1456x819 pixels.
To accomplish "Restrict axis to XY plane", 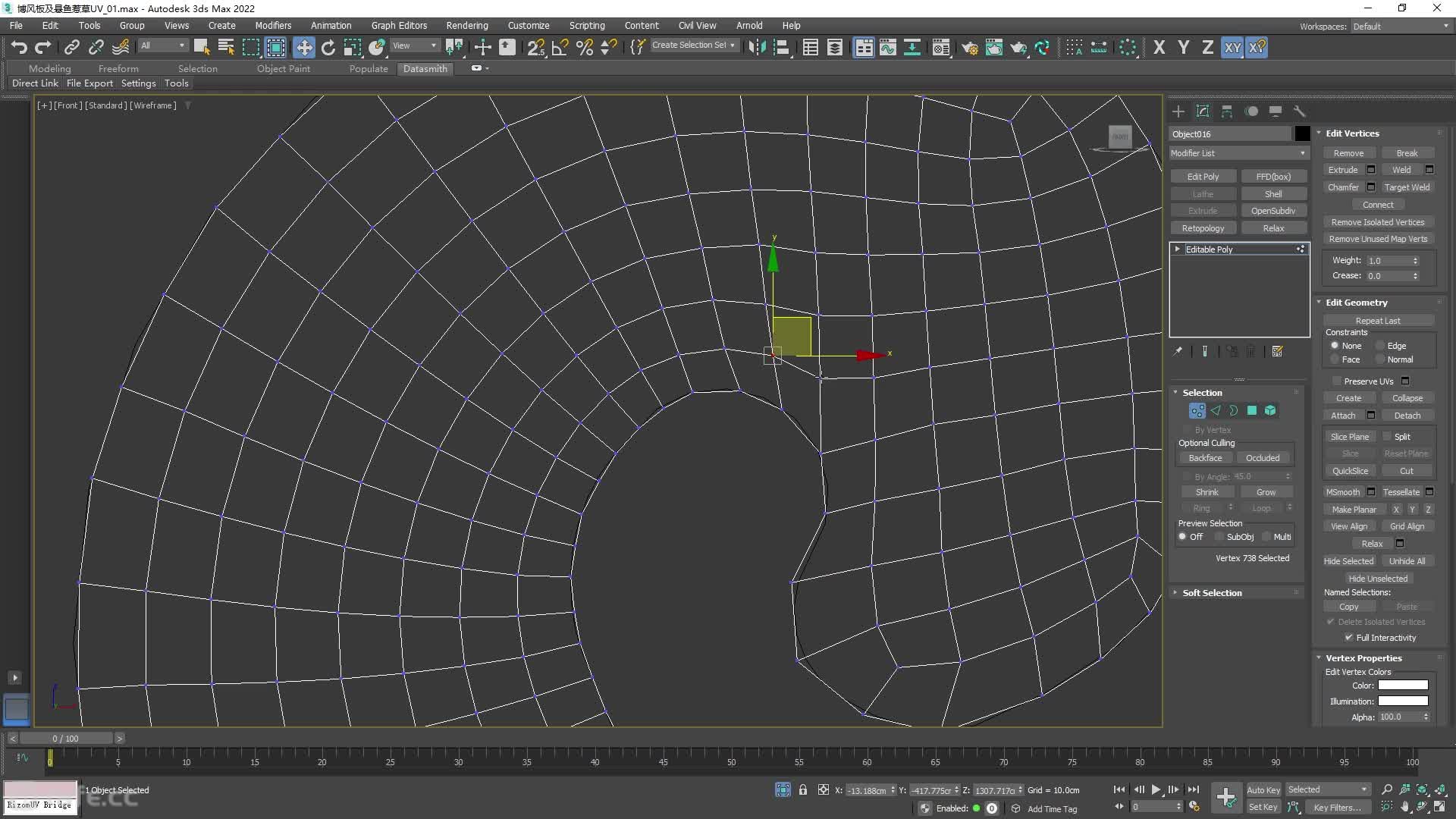I will pyautogui.click(x=1233, y=47).
